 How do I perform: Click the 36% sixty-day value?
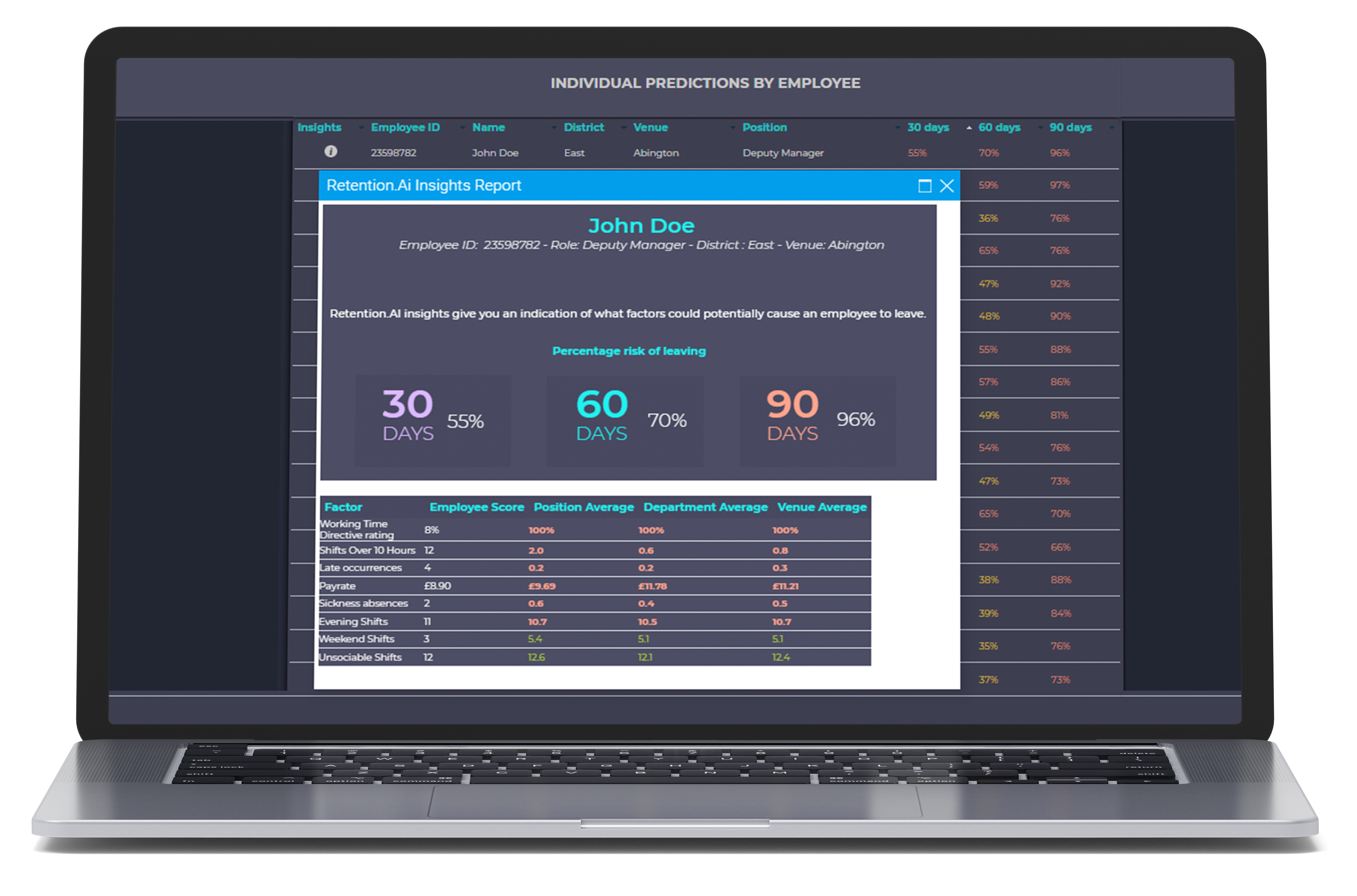(988, 218)
